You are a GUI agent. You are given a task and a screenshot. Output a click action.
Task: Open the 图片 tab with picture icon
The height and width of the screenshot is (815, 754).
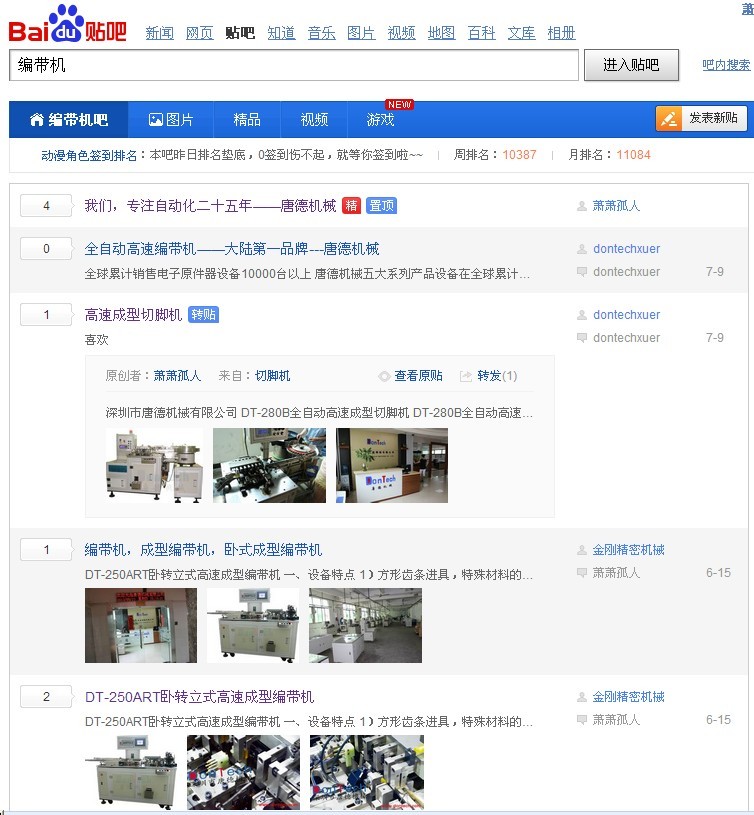pos(171,120)
